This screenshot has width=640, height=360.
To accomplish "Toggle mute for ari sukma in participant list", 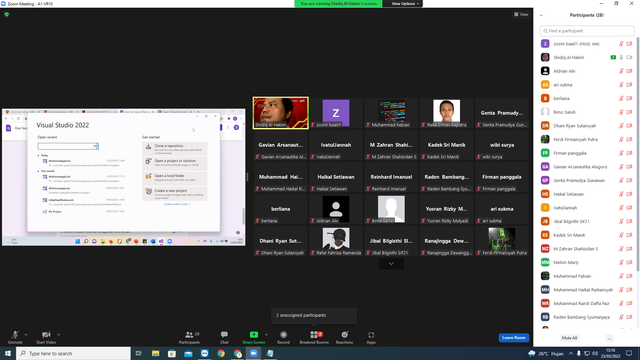I will pos(621,85).
